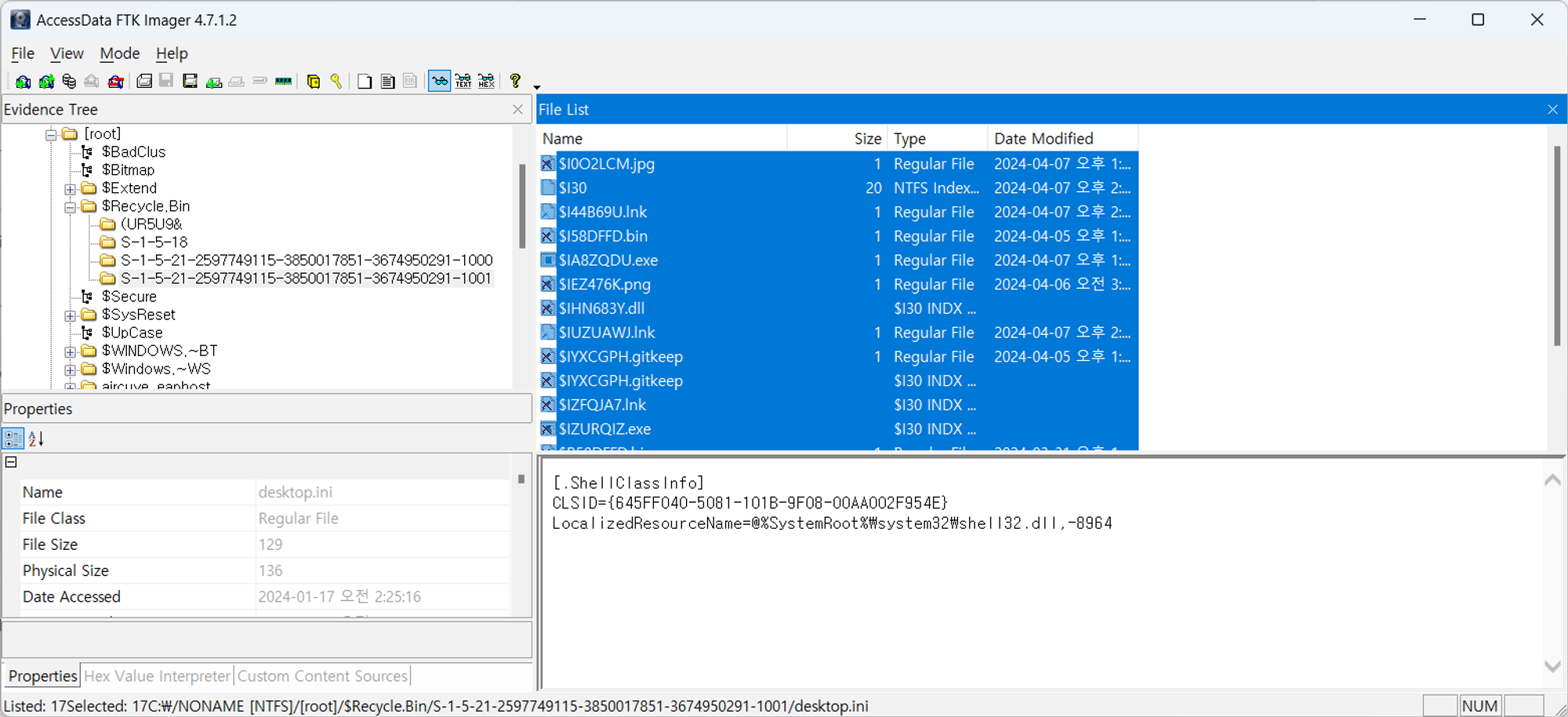Image resolution: width=1568 pixels, height=717 pixels.
Task: Click the Capture Memory icon
Action: coord(283,81)
